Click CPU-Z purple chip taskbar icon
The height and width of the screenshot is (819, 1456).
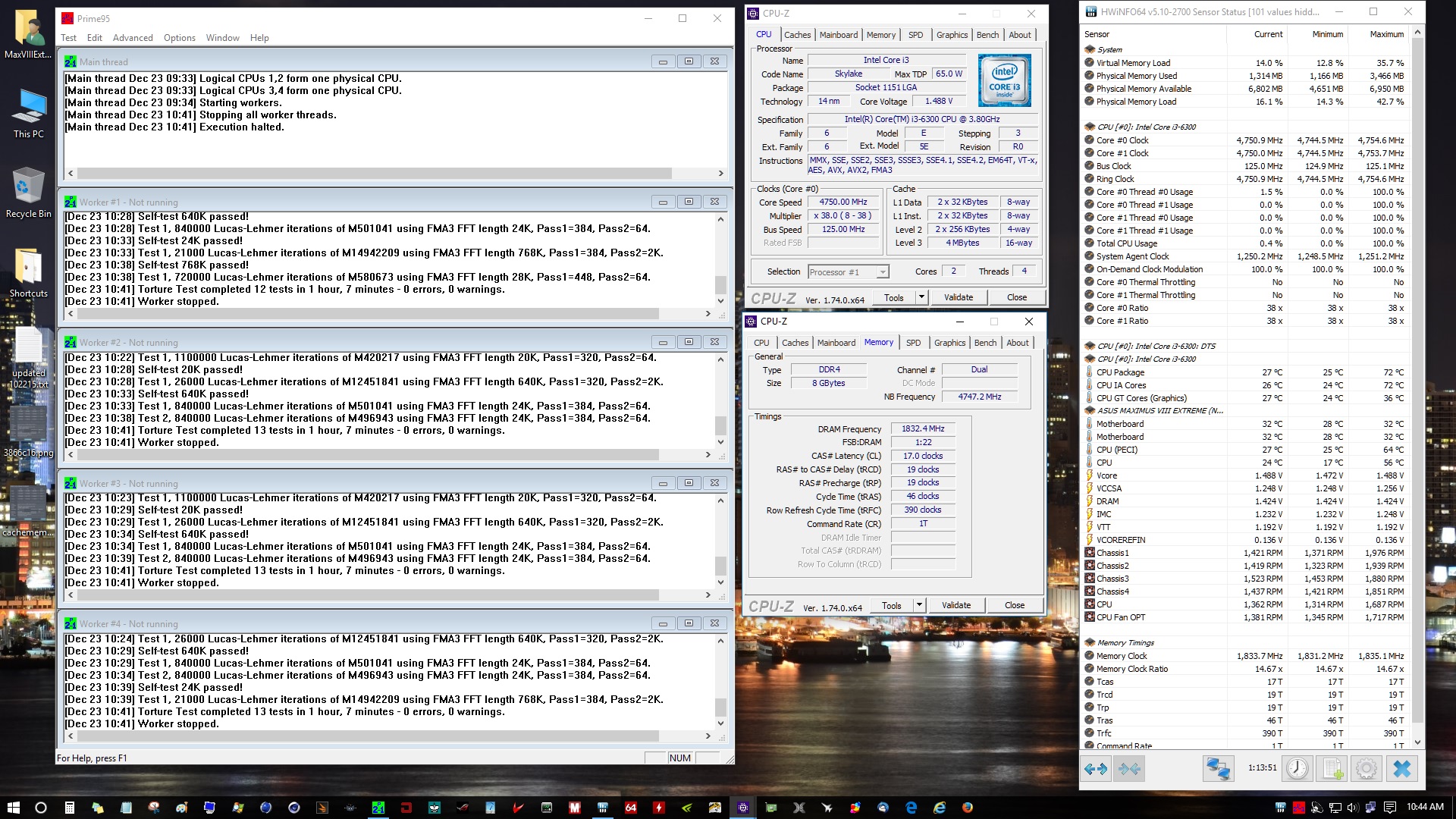[x=743, y=808]
